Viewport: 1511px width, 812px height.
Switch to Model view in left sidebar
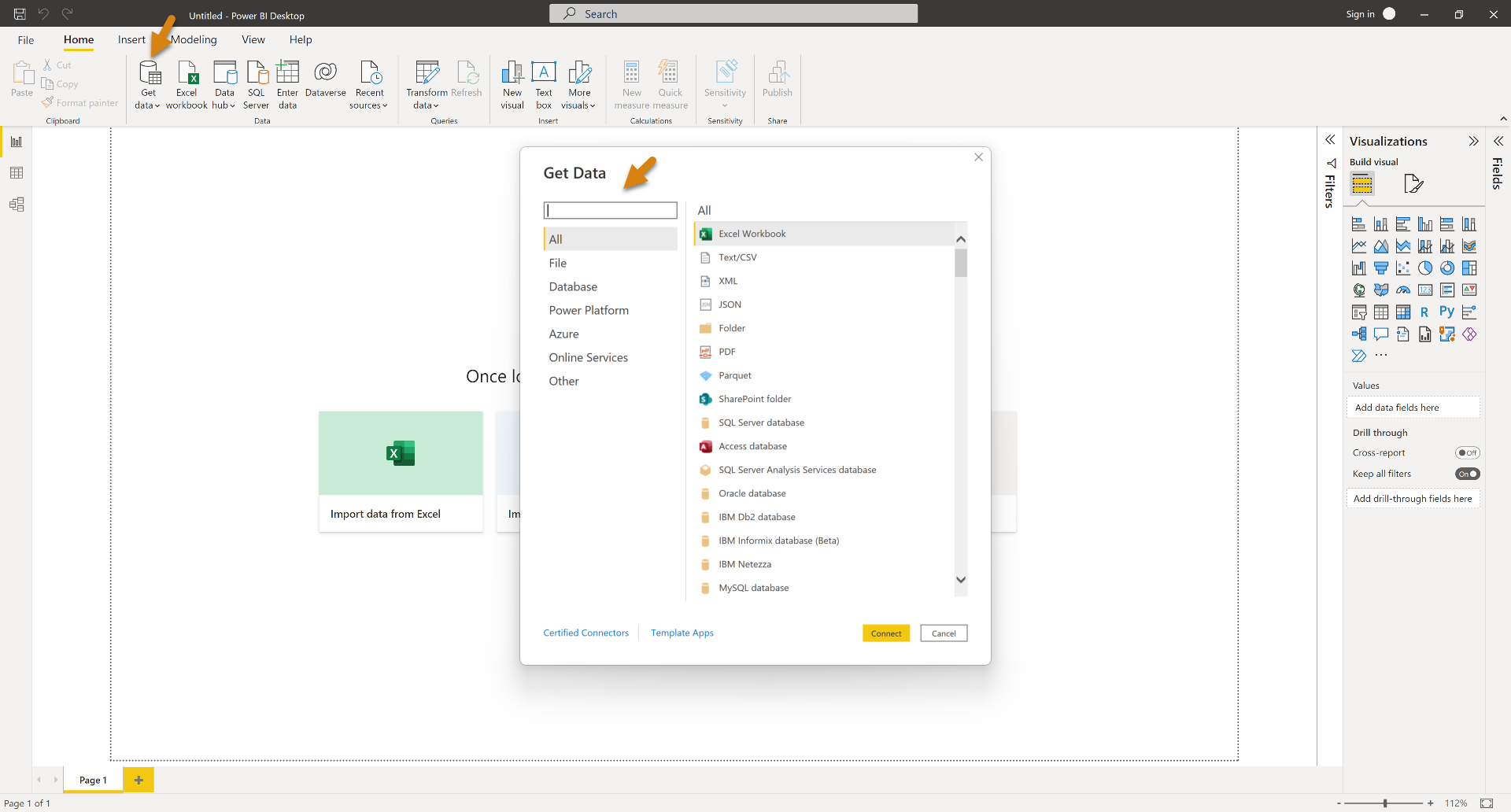[x=17, y=205]
